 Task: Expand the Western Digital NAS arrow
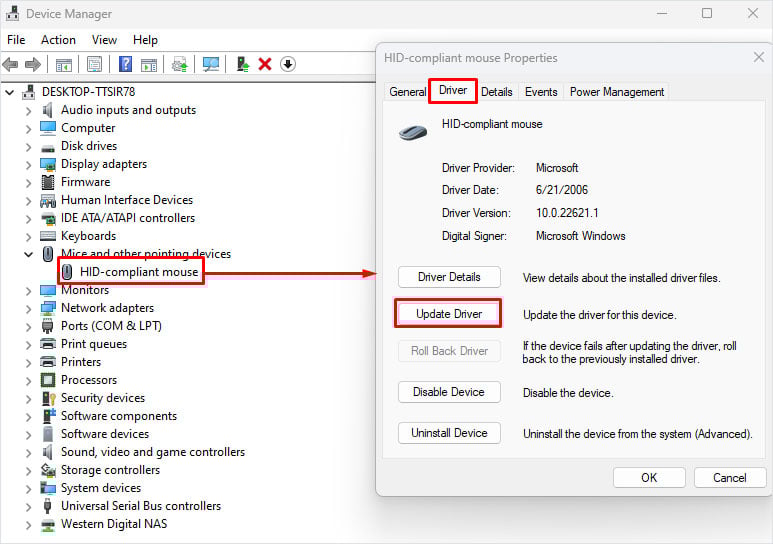(x=29, y=524)
